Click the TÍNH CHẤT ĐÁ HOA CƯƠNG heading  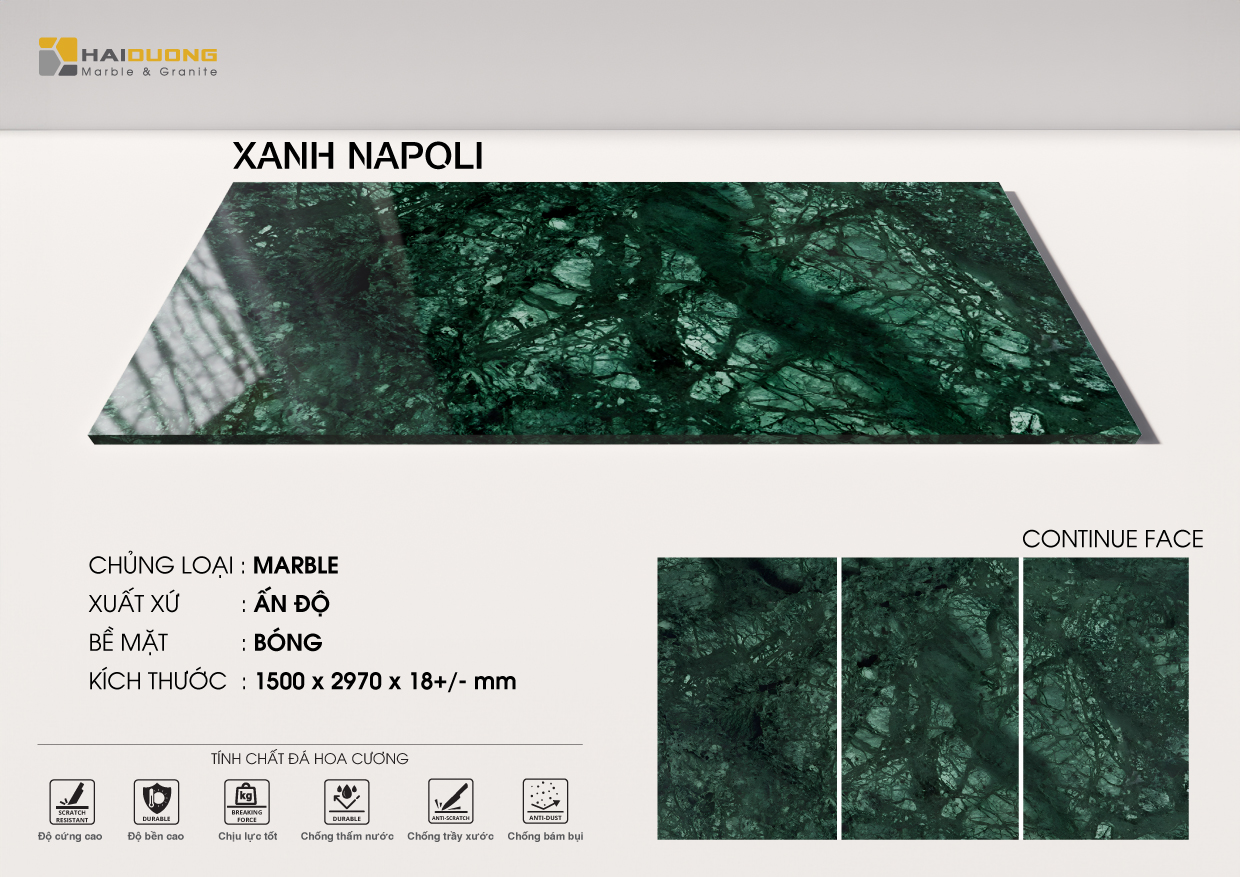[310, 759]
